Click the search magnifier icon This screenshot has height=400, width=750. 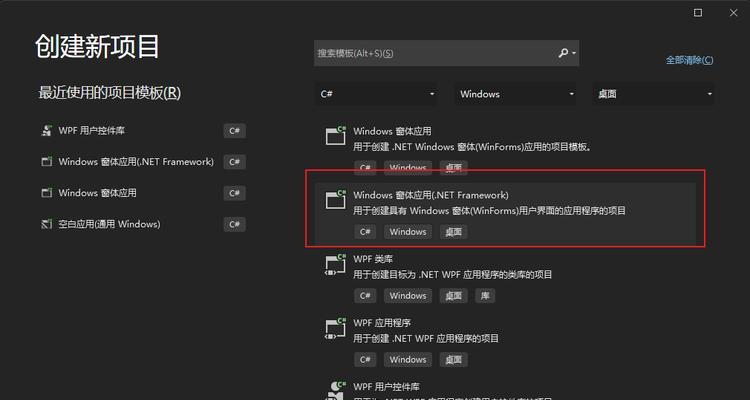pyautogui.click(x=563, y=53)
